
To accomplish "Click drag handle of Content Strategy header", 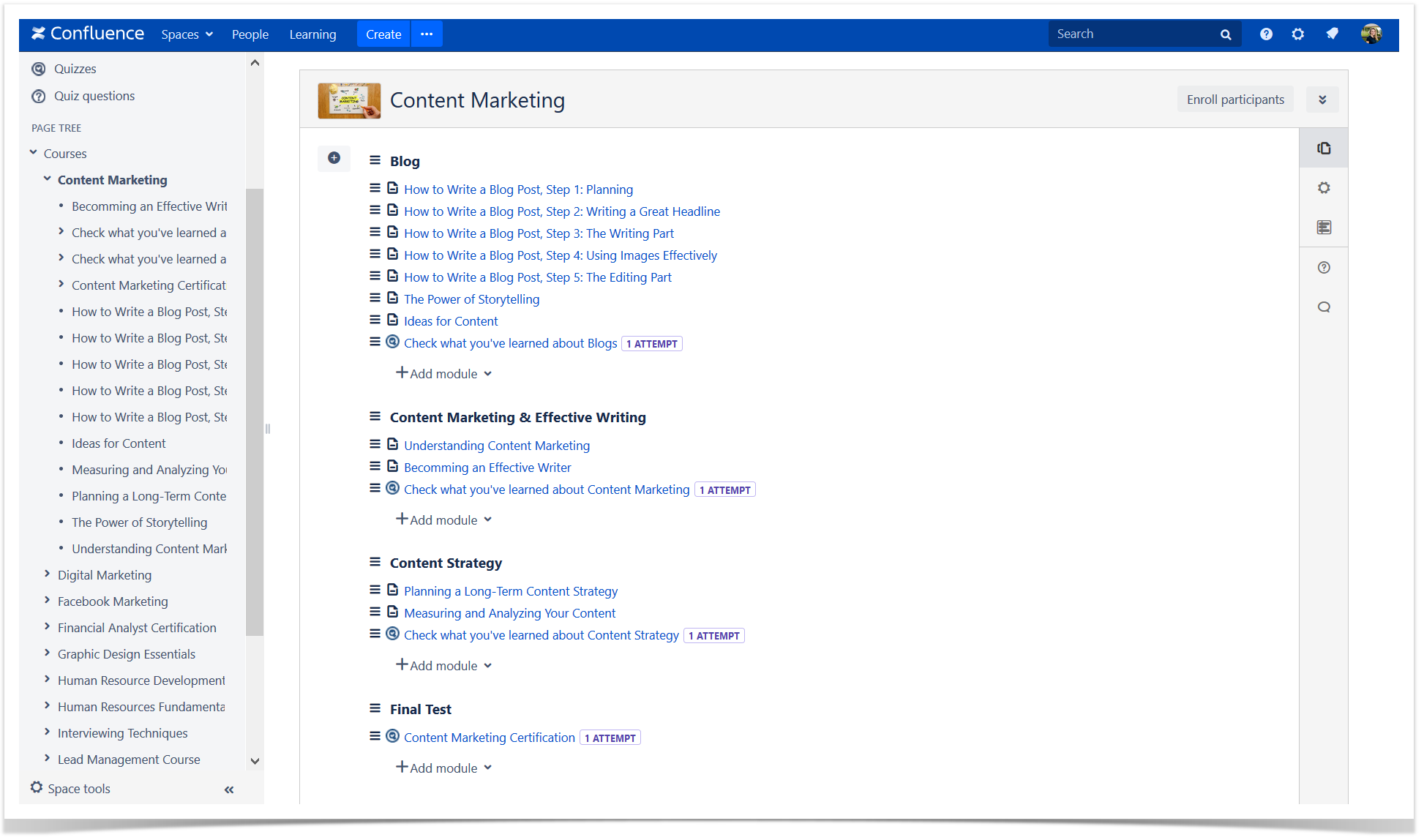I will (375, 562).
